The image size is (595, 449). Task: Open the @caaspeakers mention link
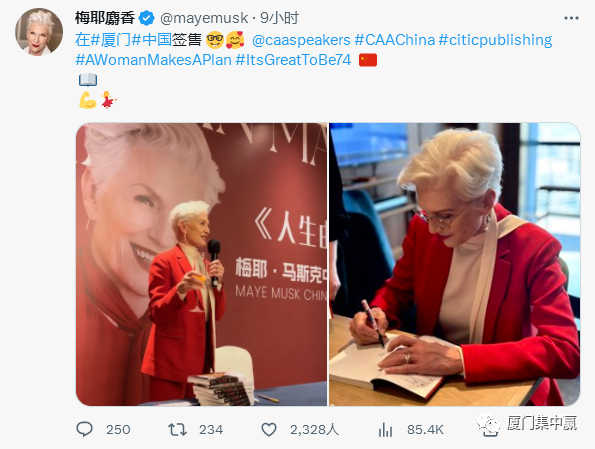coord(301,40)
